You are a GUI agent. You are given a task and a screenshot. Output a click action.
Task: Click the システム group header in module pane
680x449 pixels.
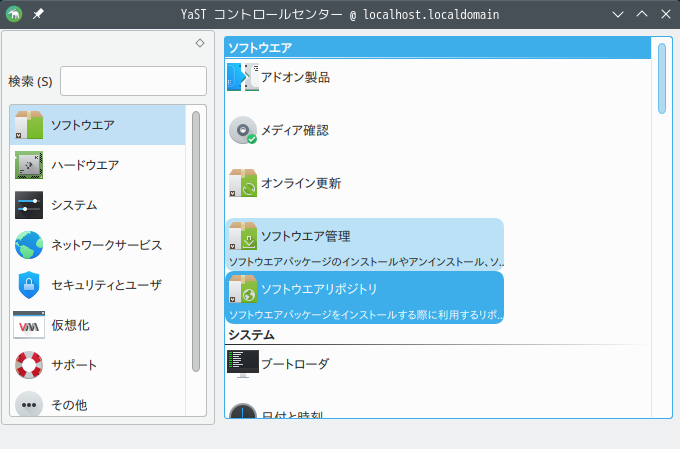pyautogui.click(x=438, y=335)
